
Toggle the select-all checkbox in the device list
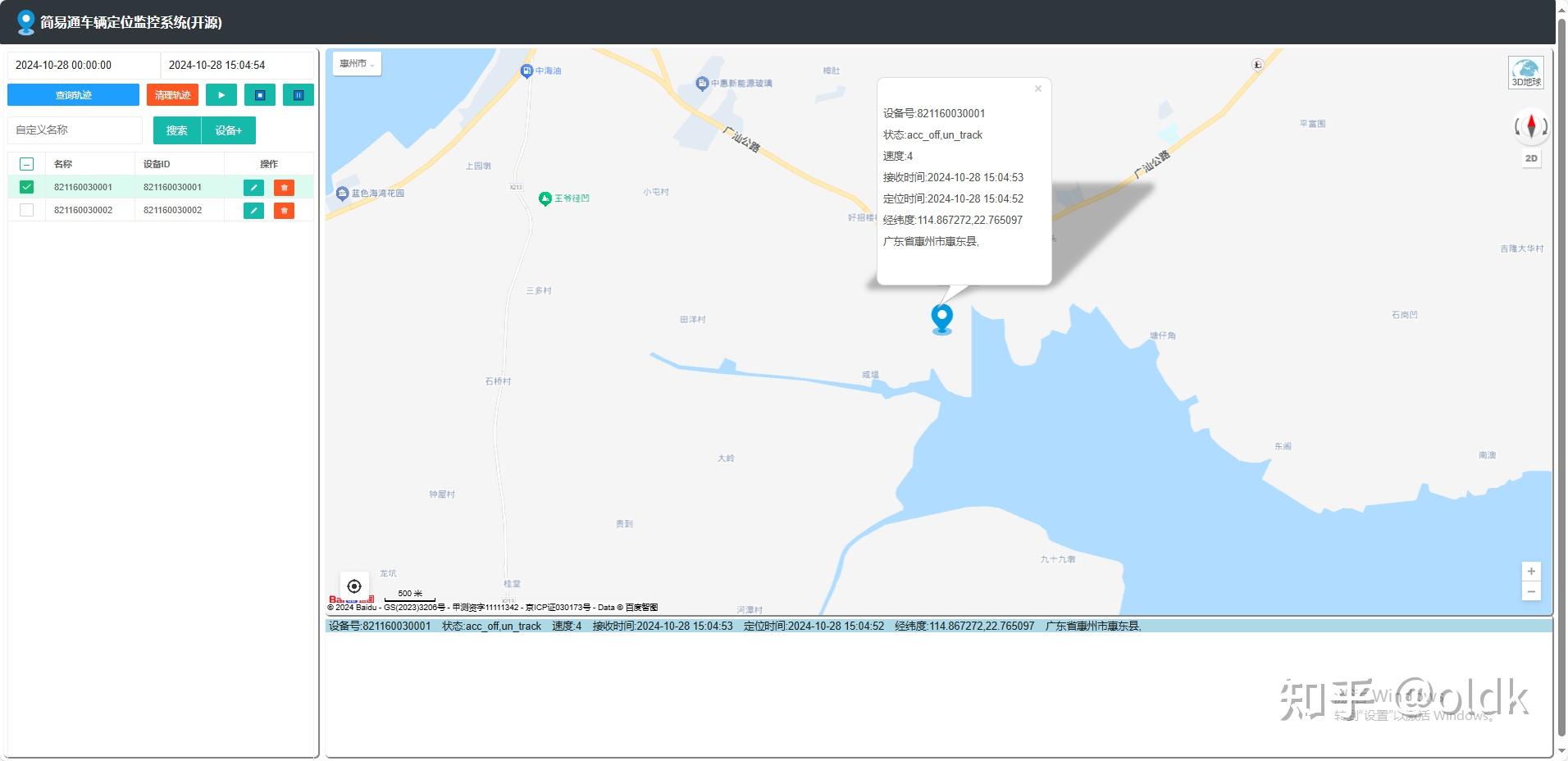coord(26,163)
